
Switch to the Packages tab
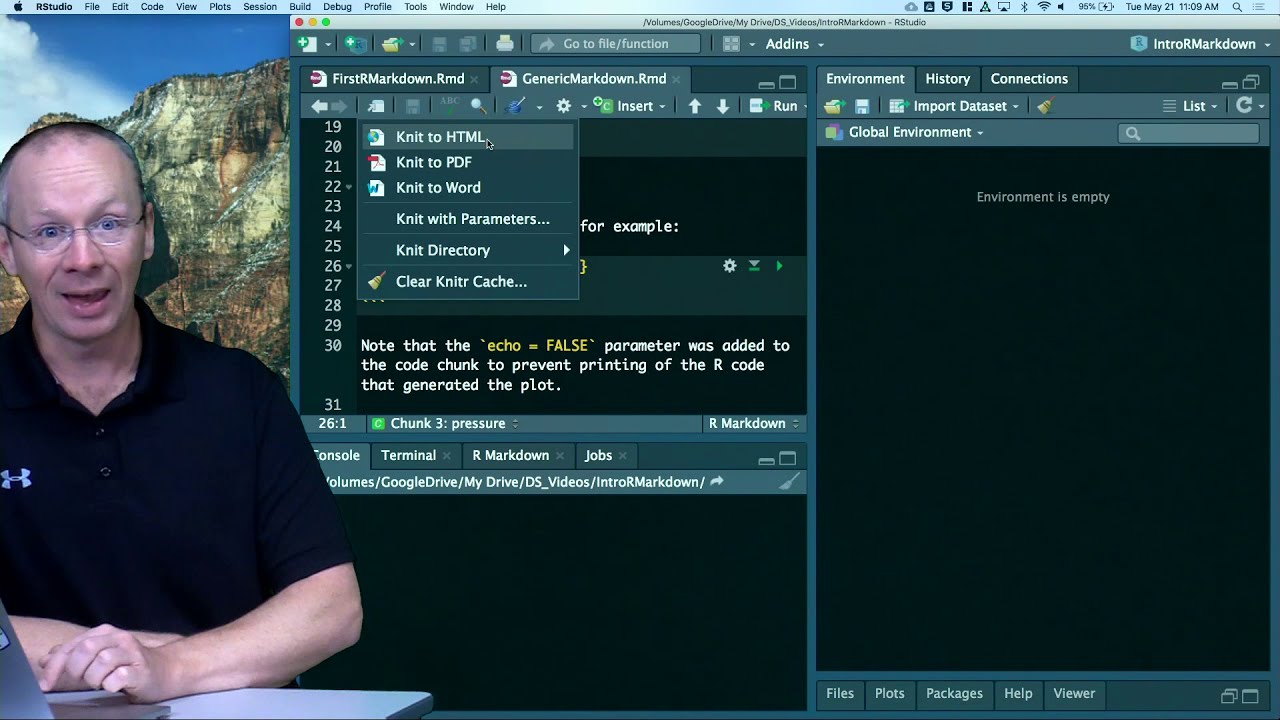954,694
